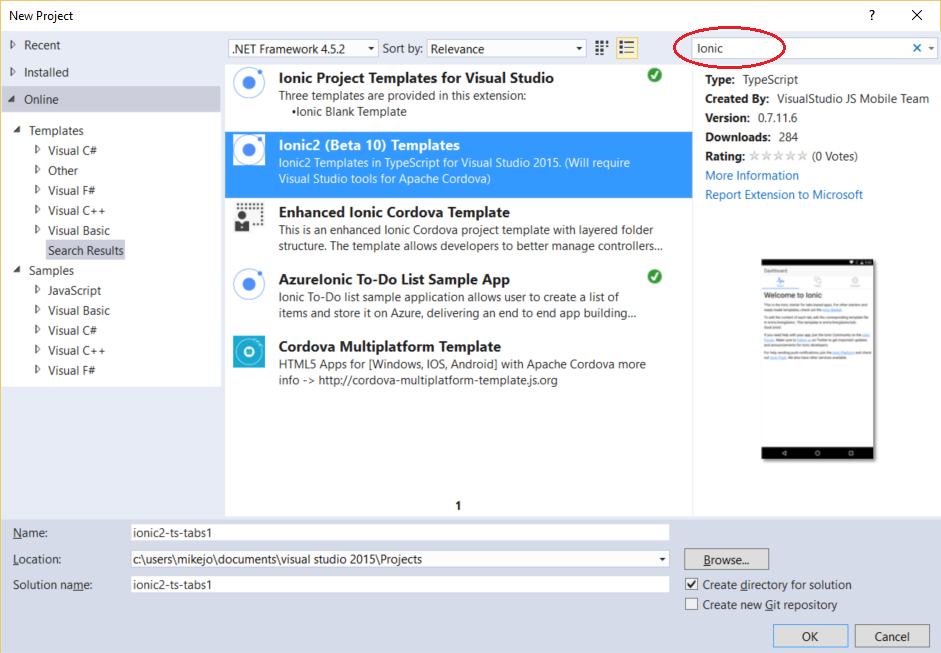The height and width of the screenshot is (653, 941).
Task: Open the search box history dropdown arrow
Action: coord(931,48)
